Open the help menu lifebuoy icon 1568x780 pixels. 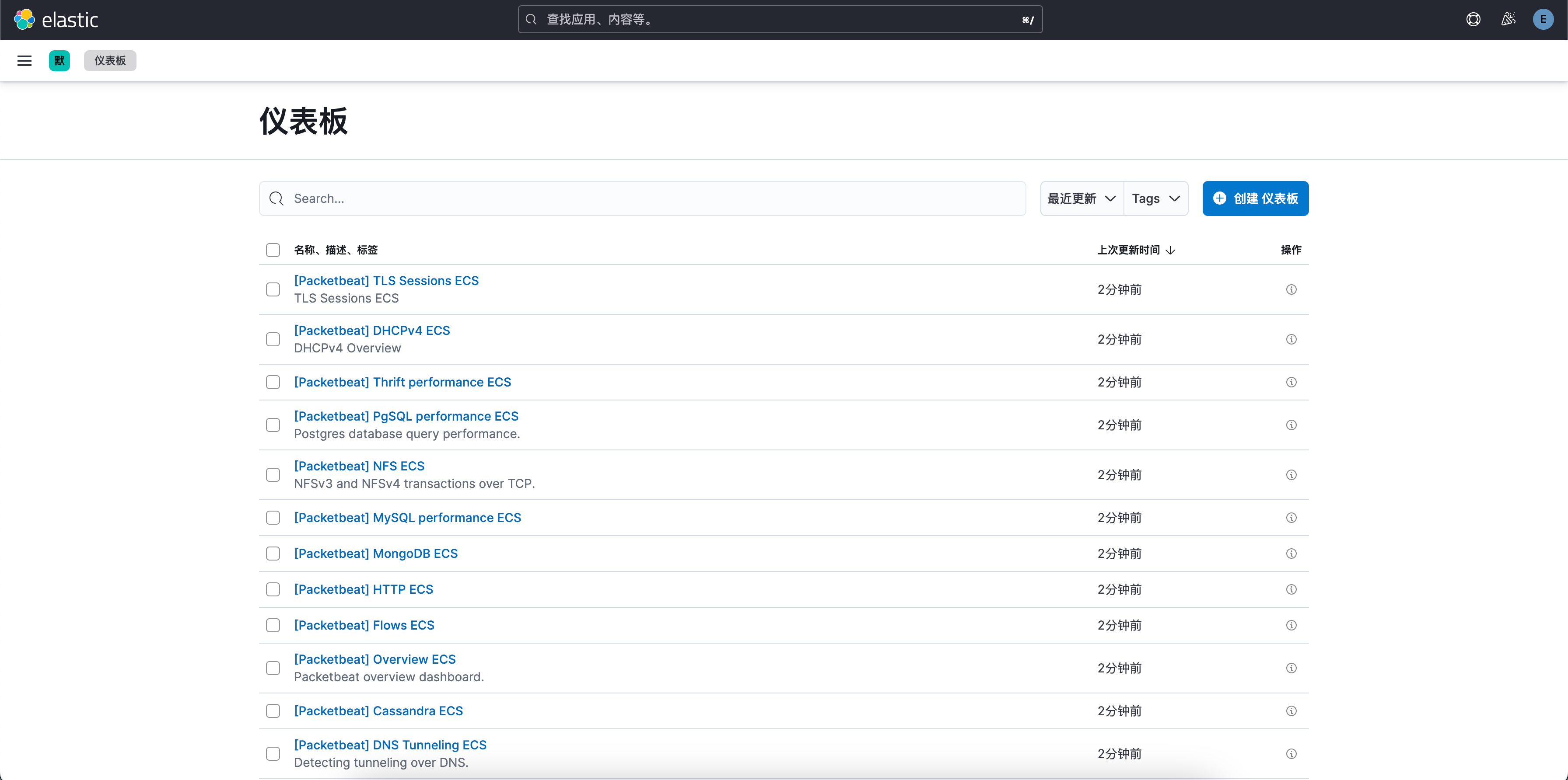coord(1473,20)
